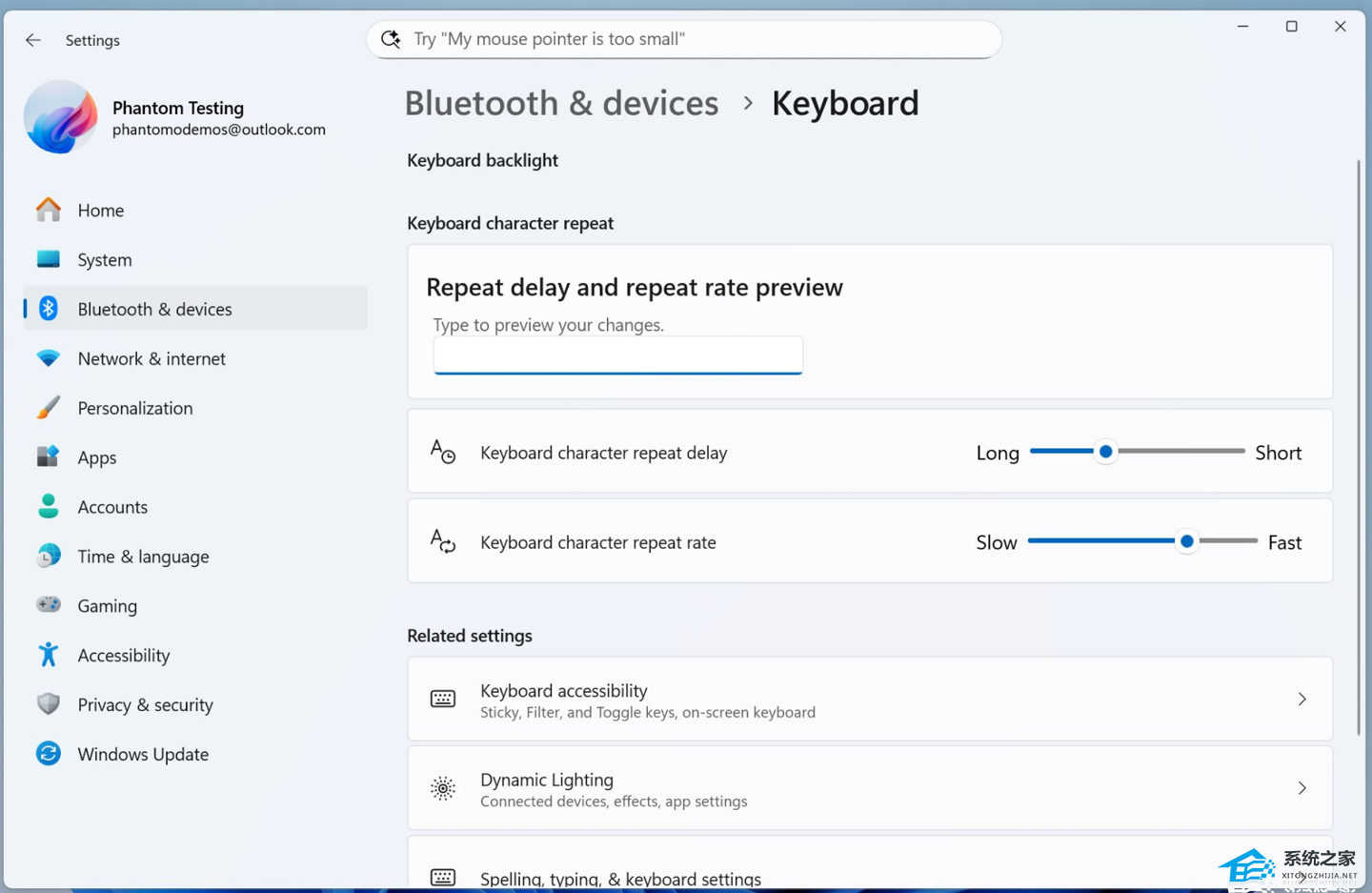Select Apps in the sidebar
This screenshot has width=1372, height=893.
click(97, 457)
